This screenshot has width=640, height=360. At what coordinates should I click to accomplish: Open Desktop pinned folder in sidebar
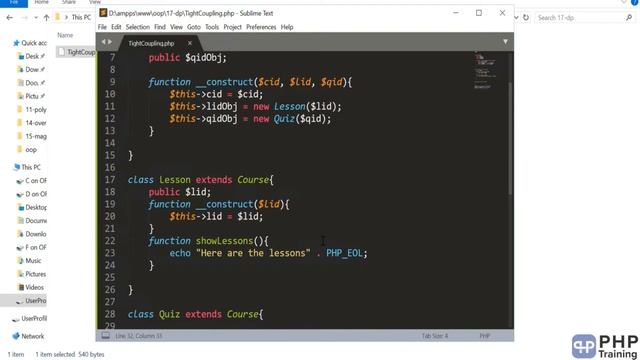tap(31, 56)
